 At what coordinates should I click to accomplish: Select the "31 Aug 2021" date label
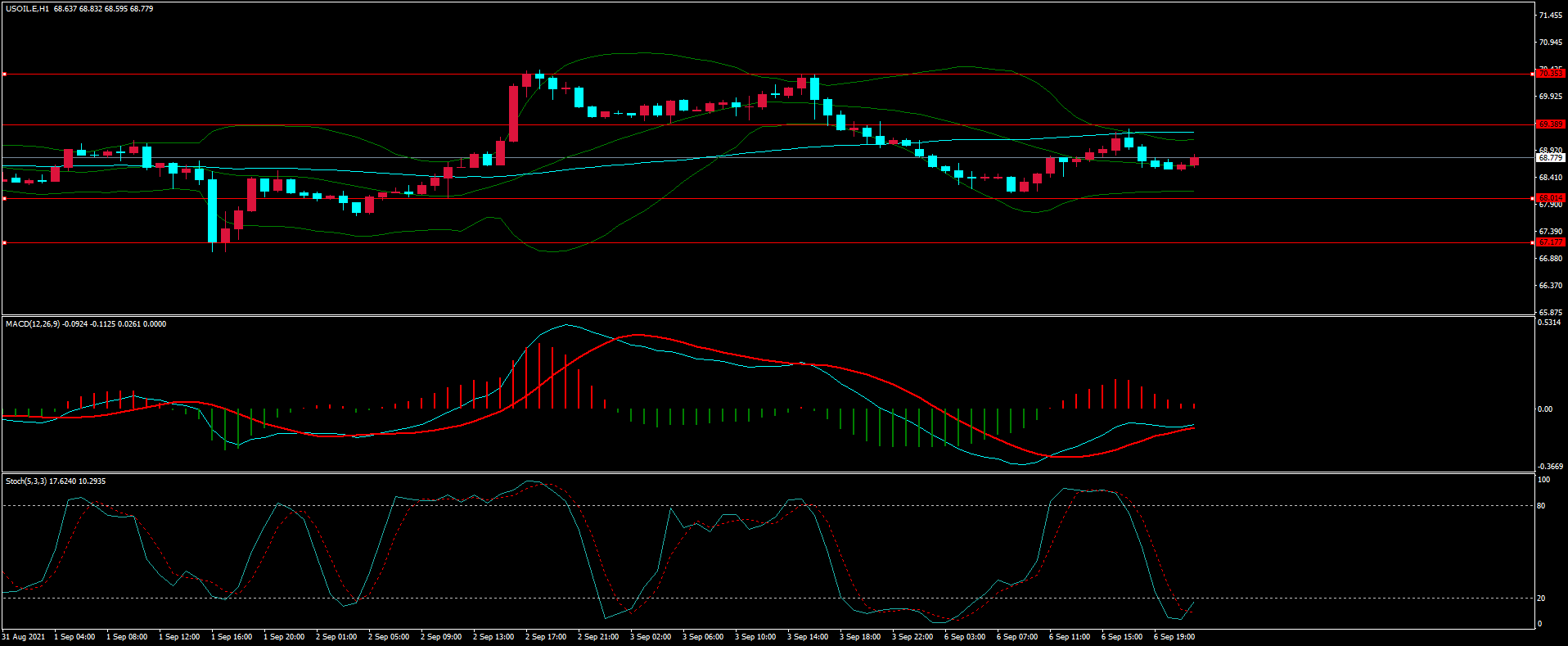click(x=24, y=637)
